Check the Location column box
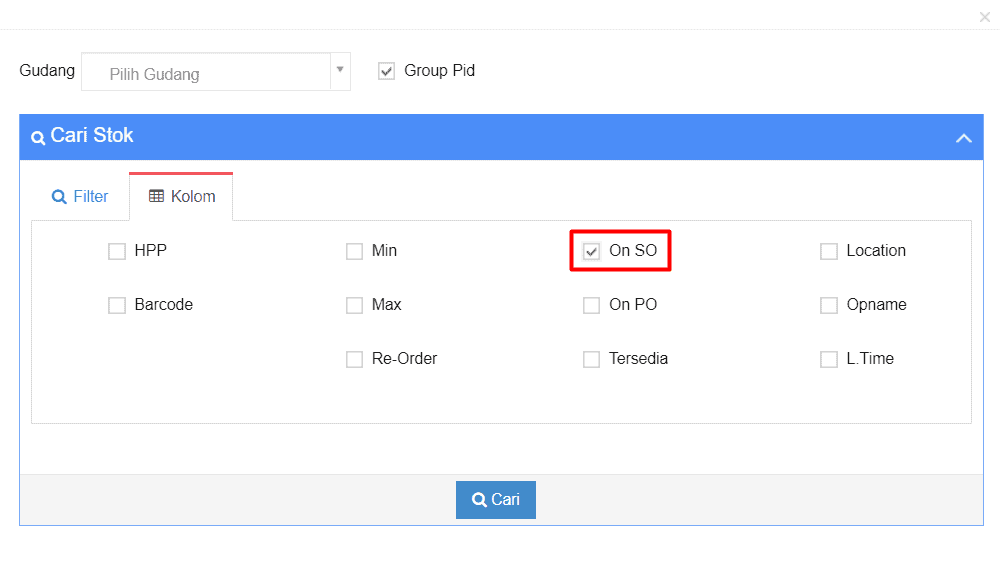The height and width of the screenshot is (564, 1000). (828, 251)
